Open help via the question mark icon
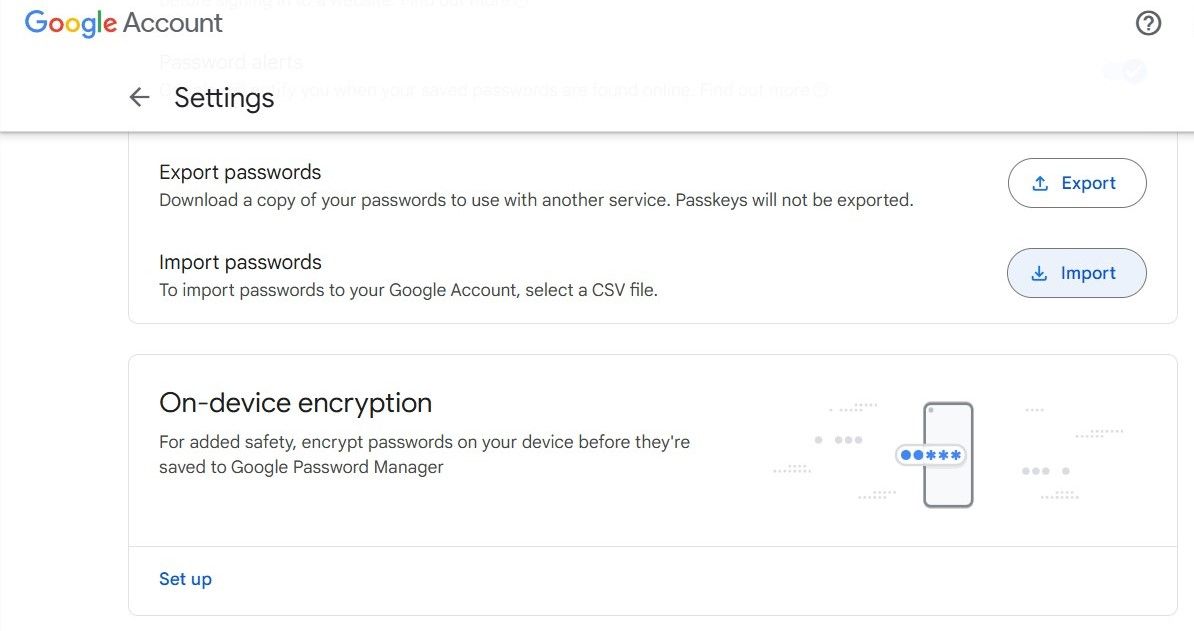 [x=1148, y=22]
